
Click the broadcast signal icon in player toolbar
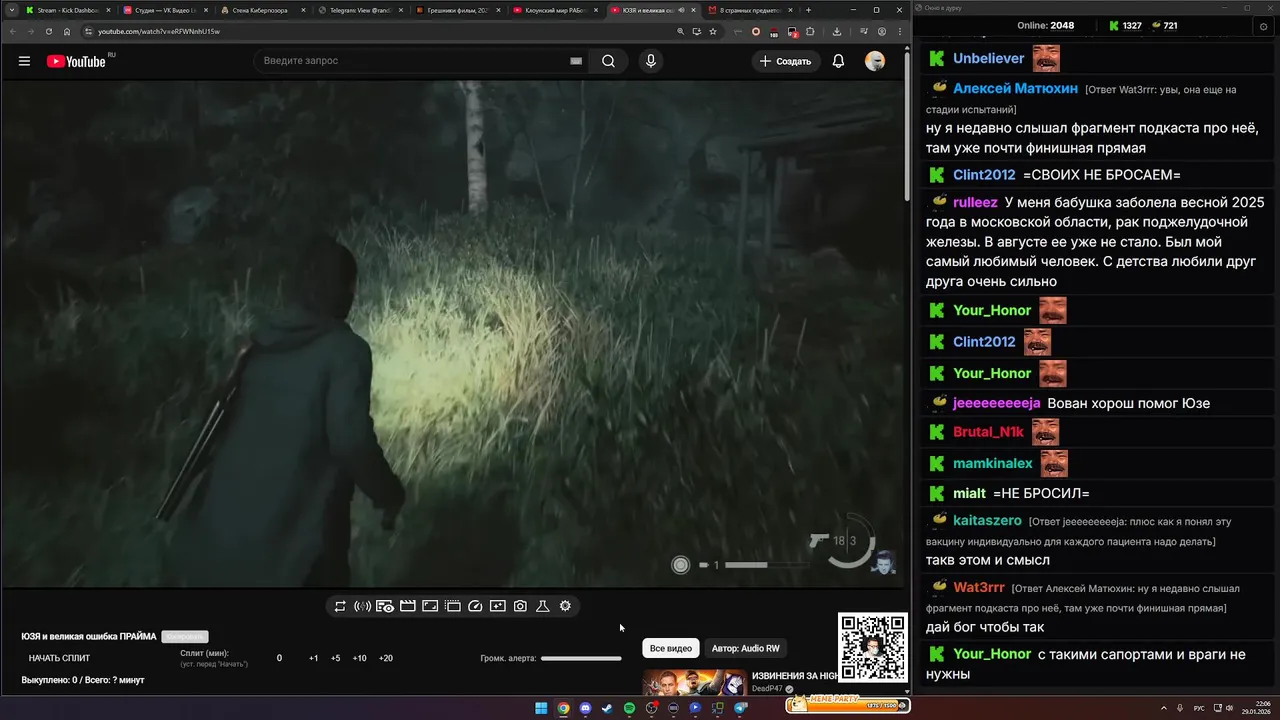362,606
